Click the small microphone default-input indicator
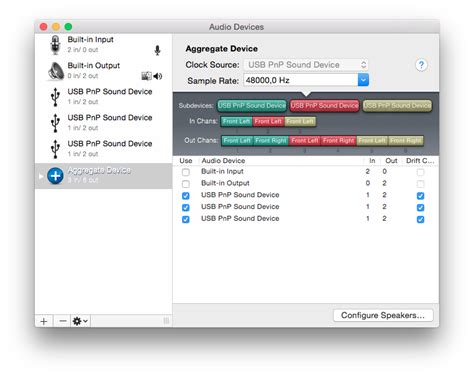474x377 pixels. pyautogui.click(x=157, y=50)
